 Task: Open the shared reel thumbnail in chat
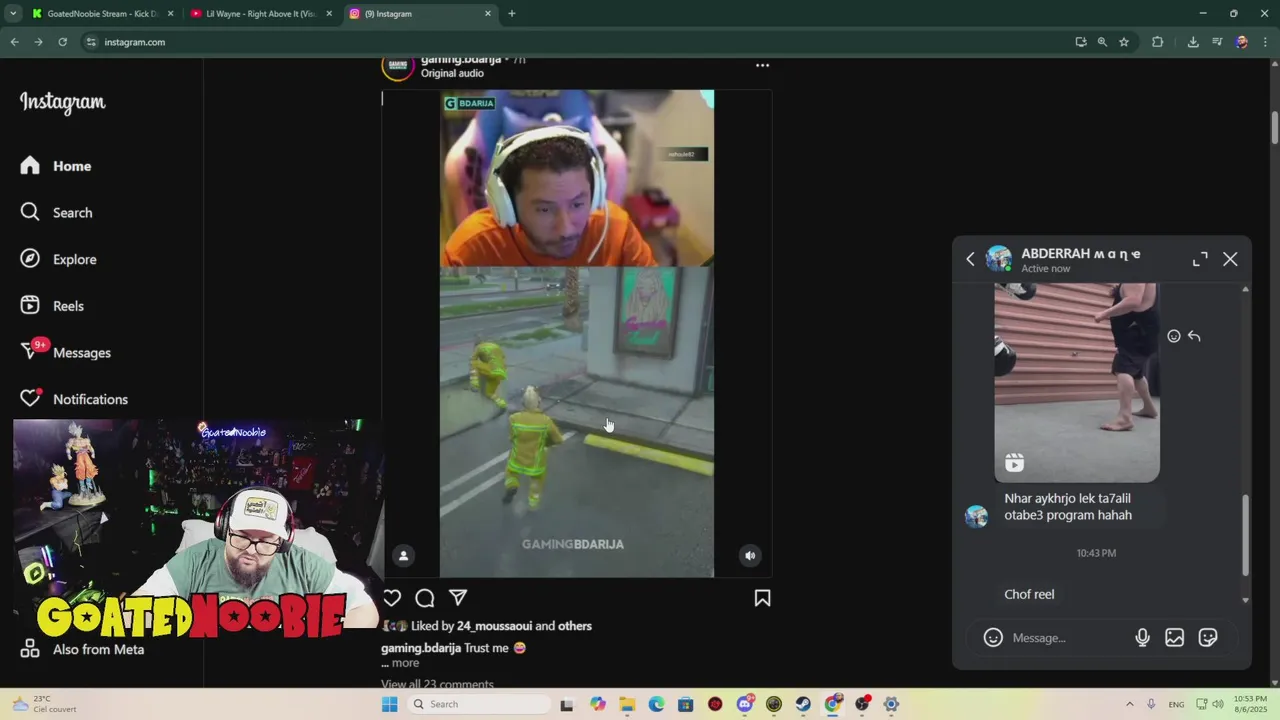point(1077,382)
